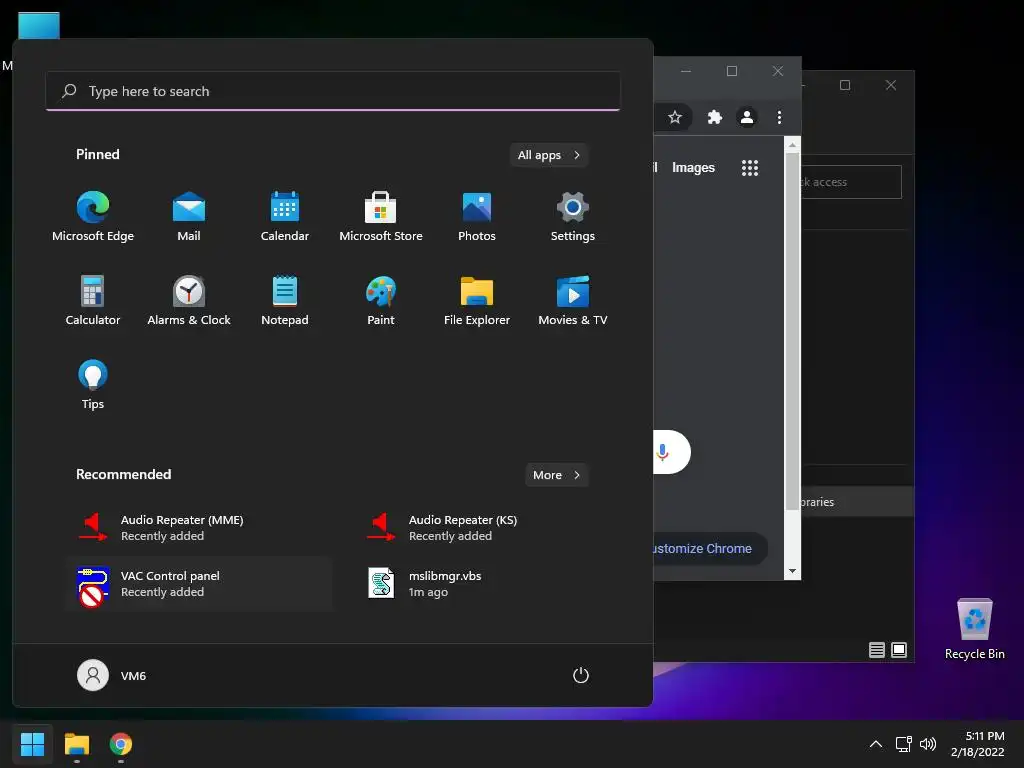Open Microsoft Store

pos(381,217)
